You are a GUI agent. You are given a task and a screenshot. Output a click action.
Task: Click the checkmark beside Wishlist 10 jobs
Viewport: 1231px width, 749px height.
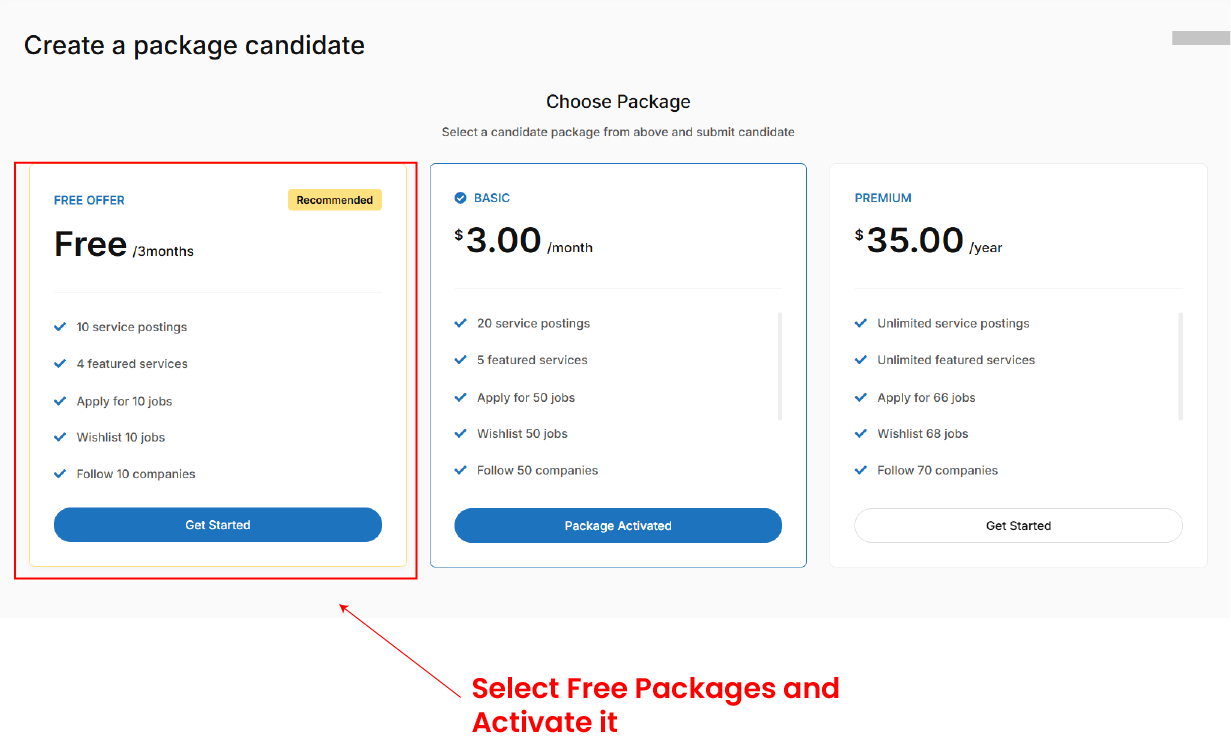point(60,437)
